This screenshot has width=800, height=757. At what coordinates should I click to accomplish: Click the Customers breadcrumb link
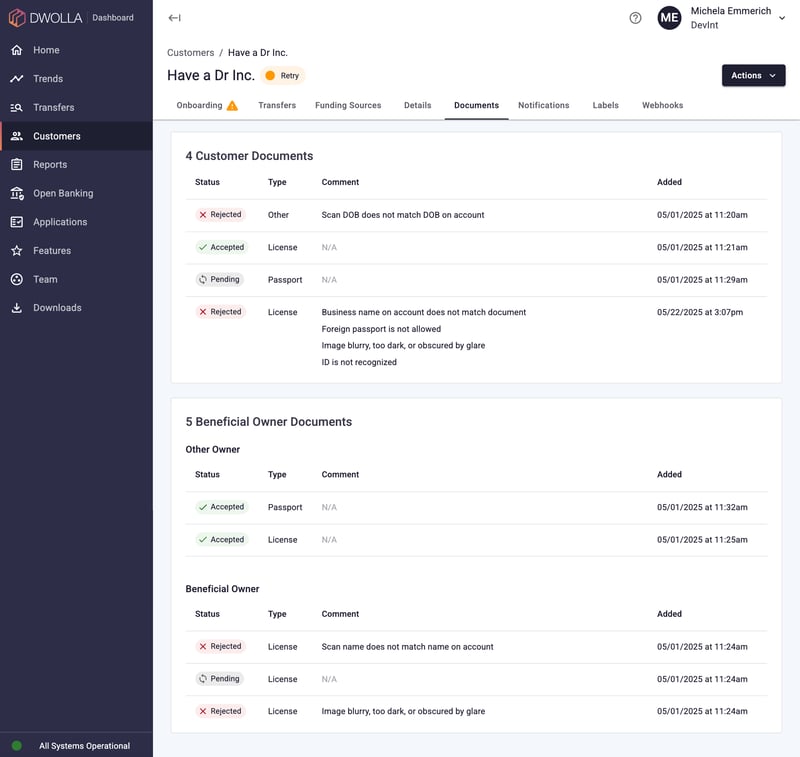tap(190, 53)
